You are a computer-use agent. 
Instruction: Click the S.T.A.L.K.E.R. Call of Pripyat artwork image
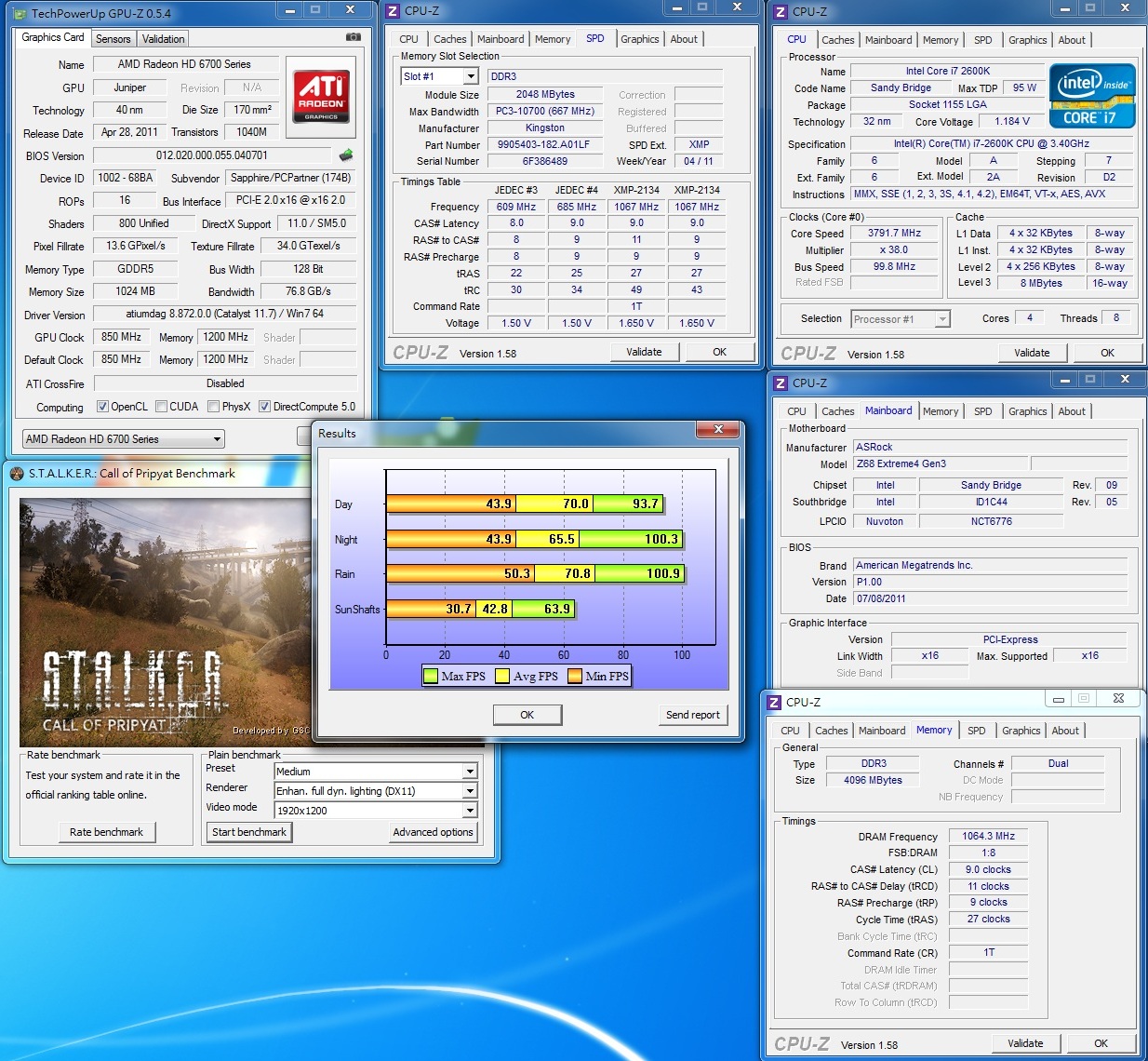[165, 622]
